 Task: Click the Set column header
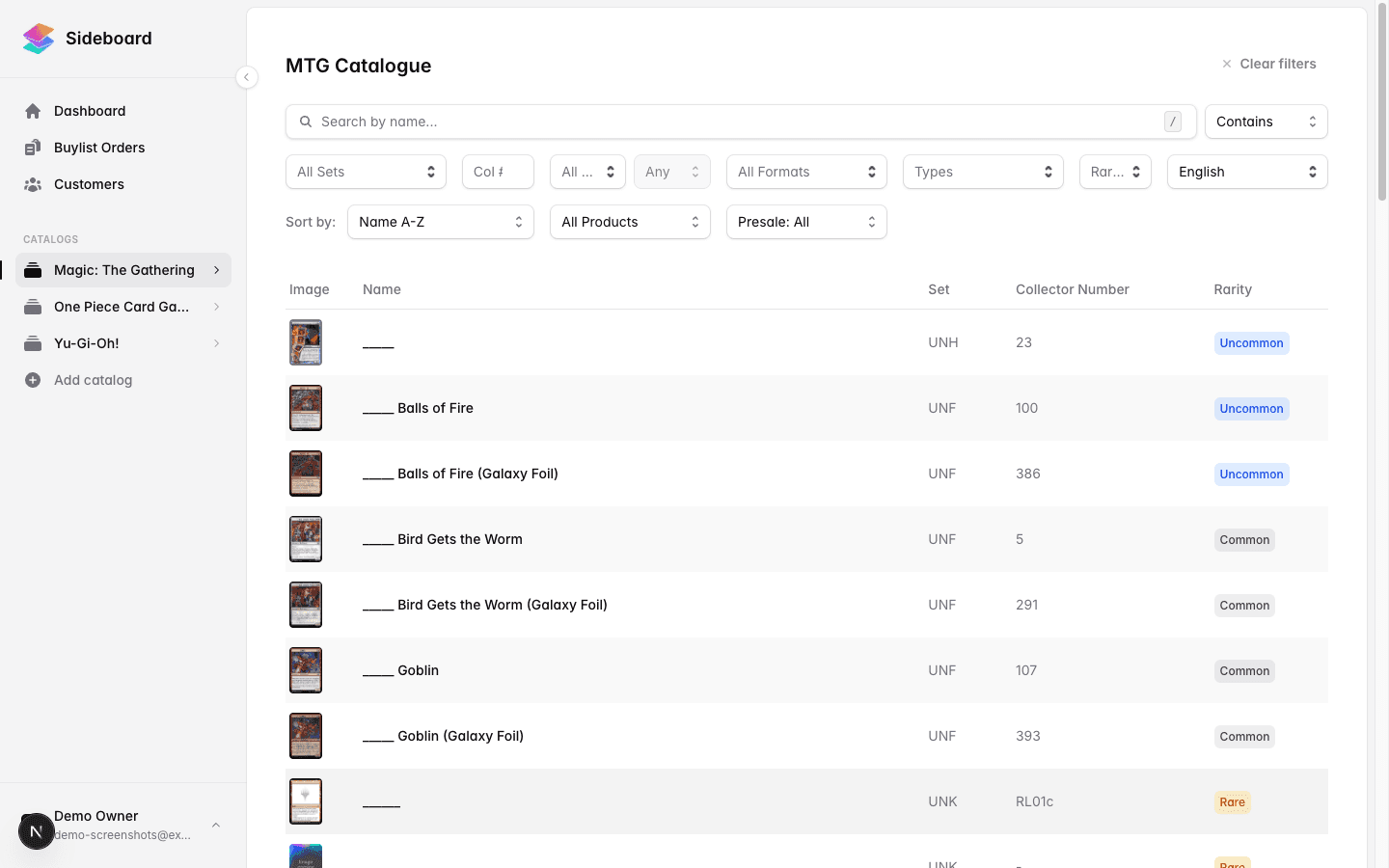(x=939, y=289)
